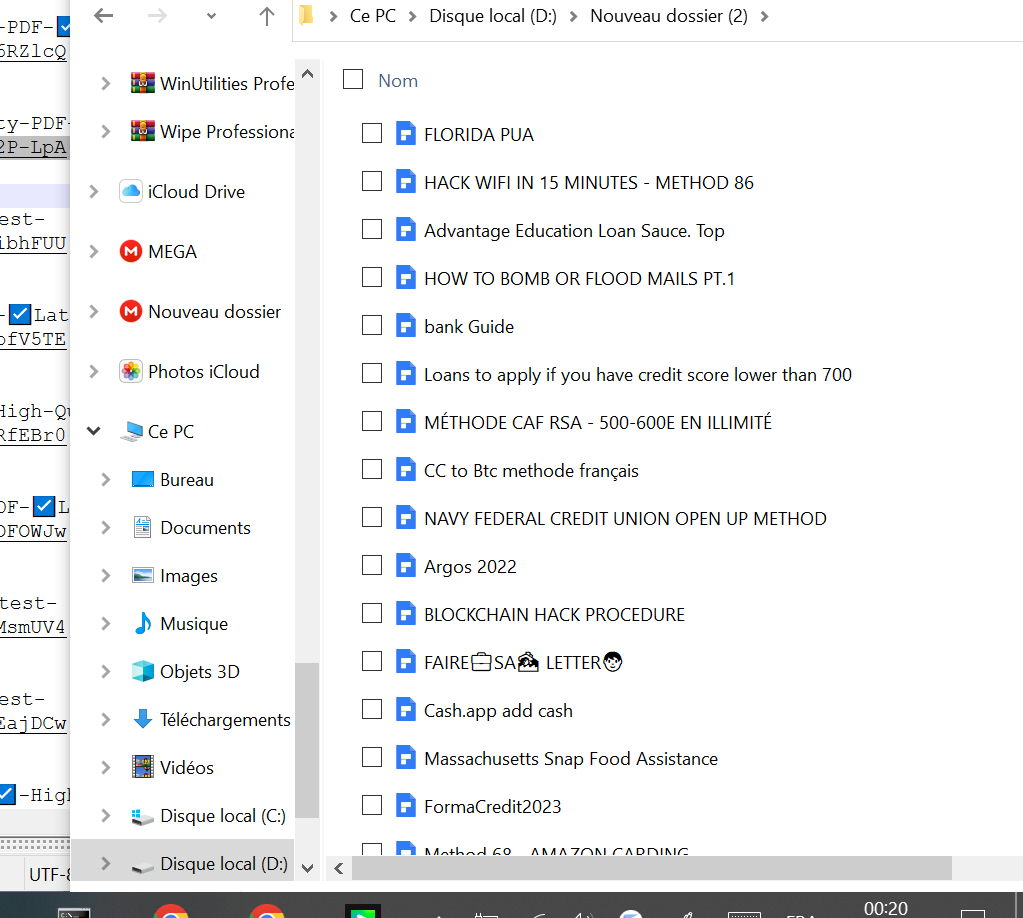Screen dimensions: 1023x918
Task: Tick the HOW TO BOMB OR FLOOD MAILS checkbox
Action: (x=372, y=277)
